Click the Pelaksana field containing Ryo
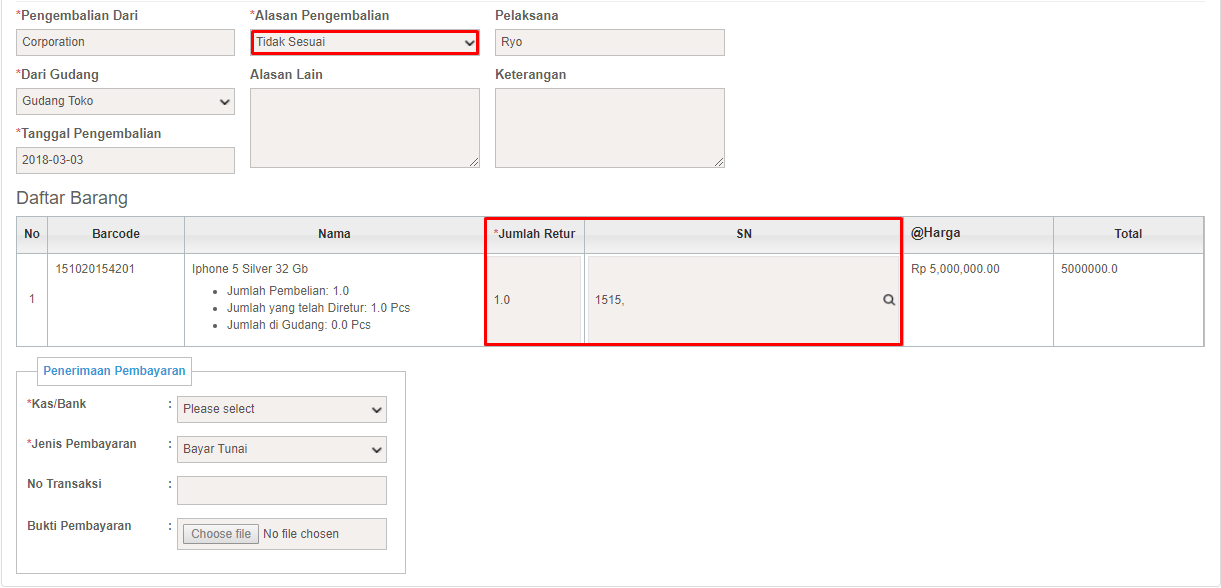 pyautogui.click(x=609, y=42)
